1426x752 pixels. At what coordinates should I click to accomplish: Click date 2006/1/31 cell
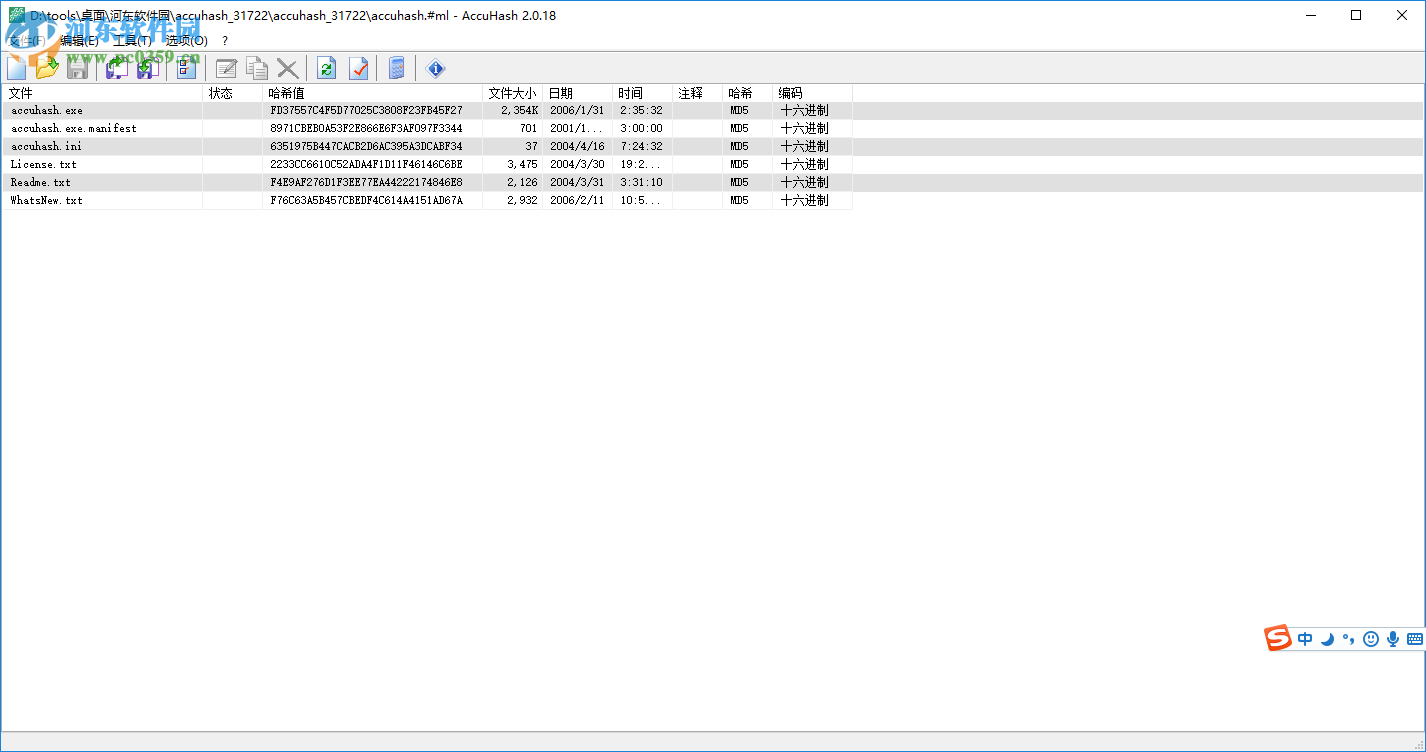coord(577,111)
